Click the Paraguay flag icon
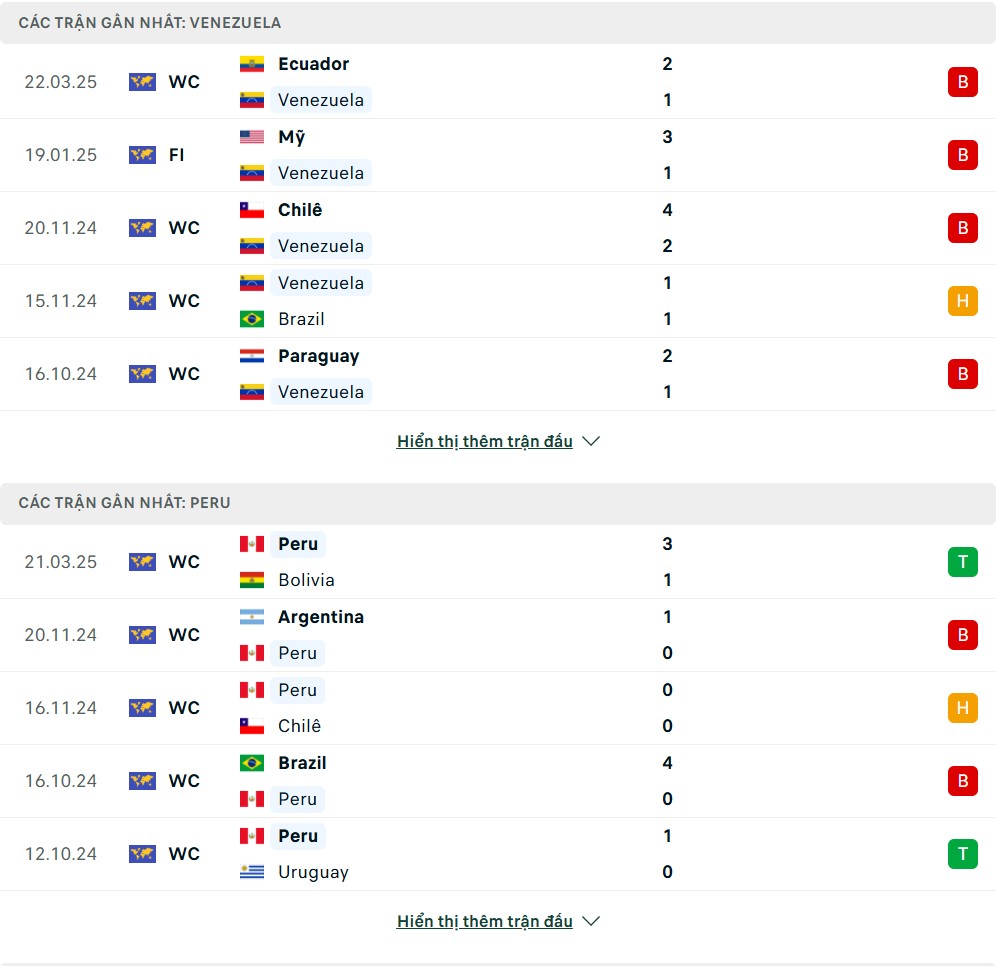Image resolution: width=997 pixels, height=966 pixels. (252, 355)
